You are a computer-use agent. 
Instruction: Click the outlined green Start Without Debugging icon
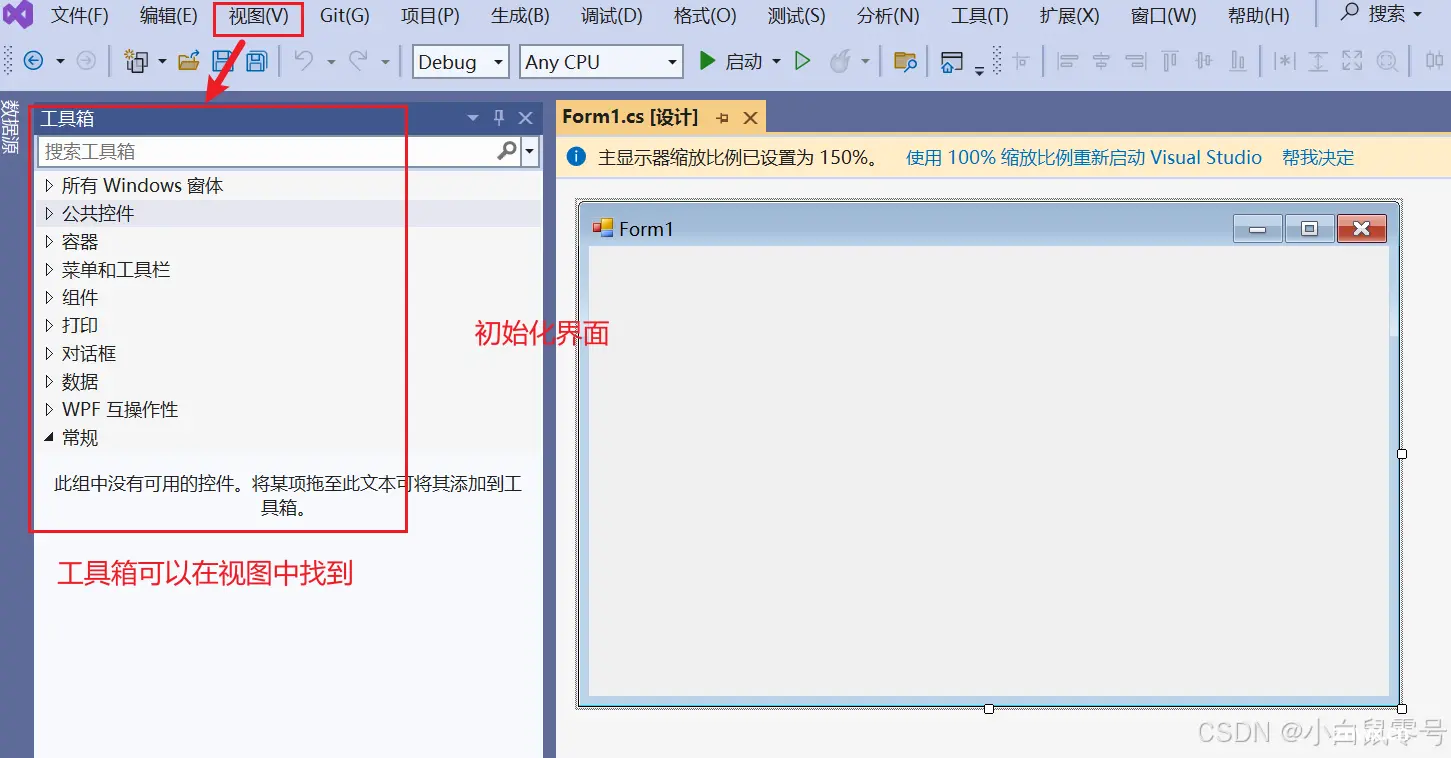pyautogui.click(x=802, y=61)
